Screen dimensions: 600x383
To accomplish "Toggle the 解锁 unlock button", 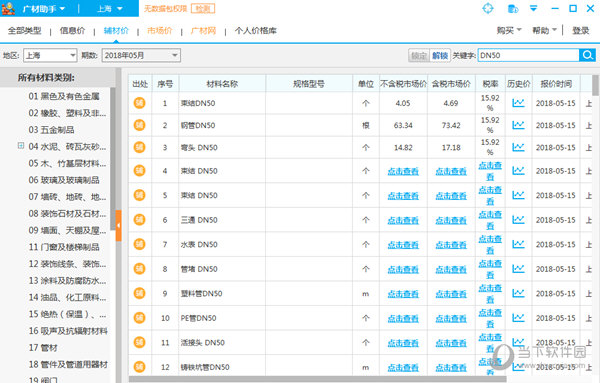I will click(x=440, y=55).
